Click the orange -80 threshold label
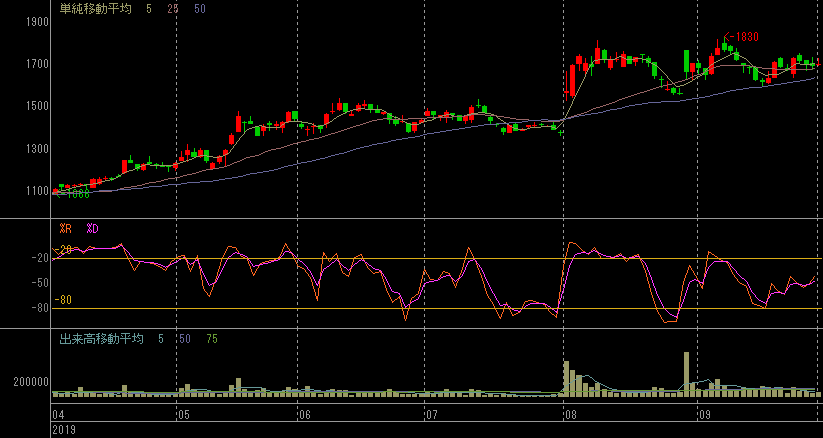 point(65,300)
